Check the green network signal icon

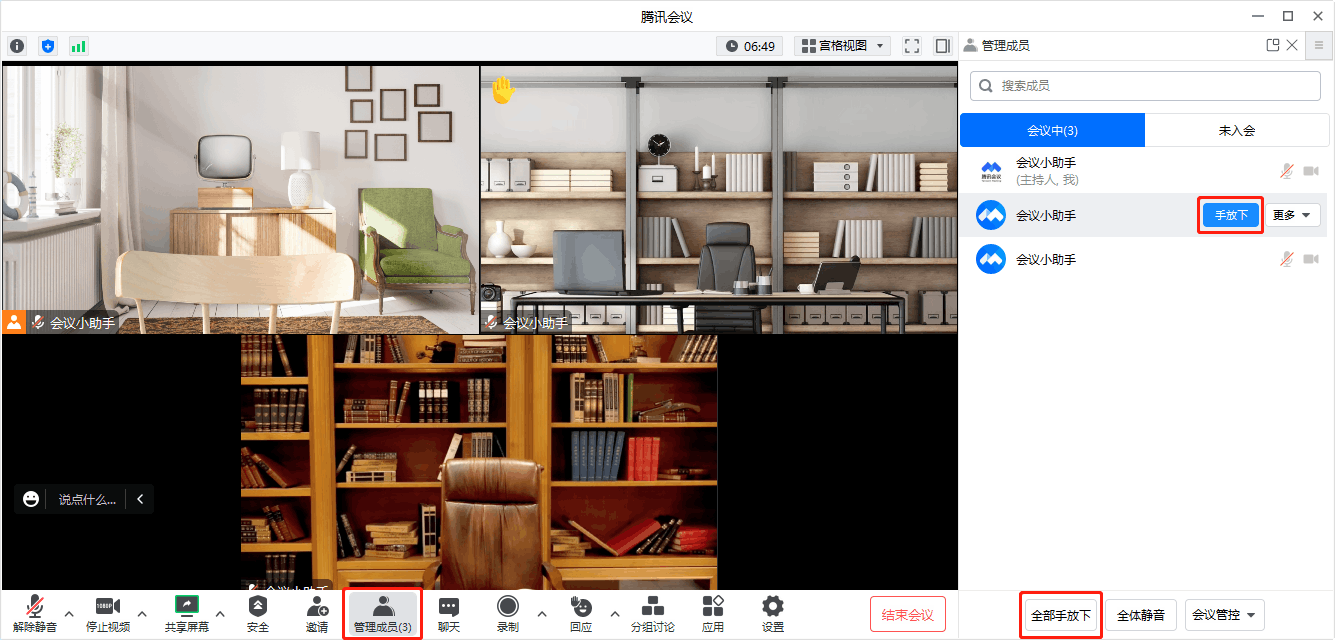click(78, 46)
